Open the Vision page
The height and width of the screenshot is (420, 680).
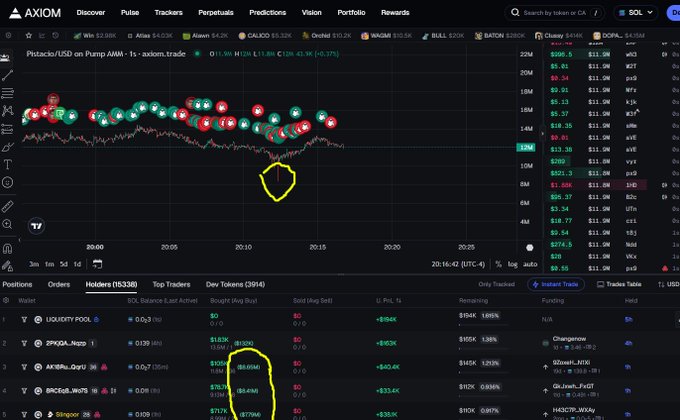(x=311, y=13)
